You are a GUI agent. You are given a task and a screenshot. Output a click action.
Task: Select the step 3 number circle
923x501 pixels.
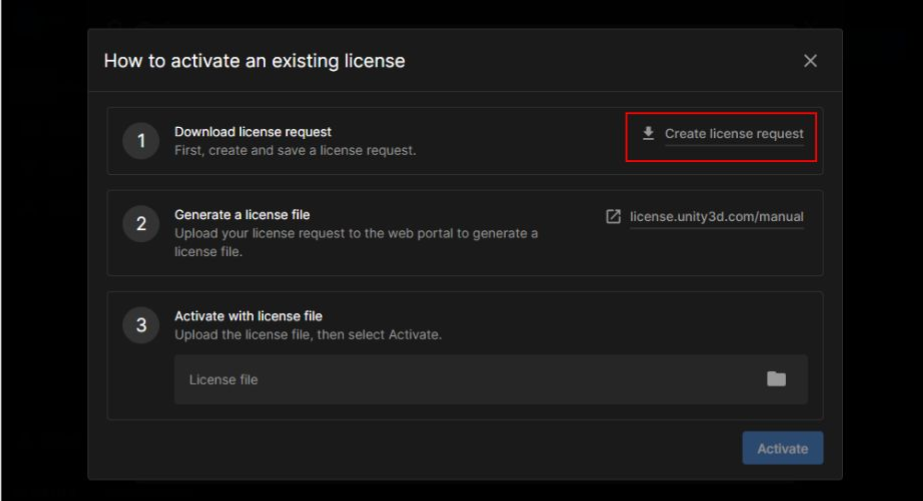[141, 325]
